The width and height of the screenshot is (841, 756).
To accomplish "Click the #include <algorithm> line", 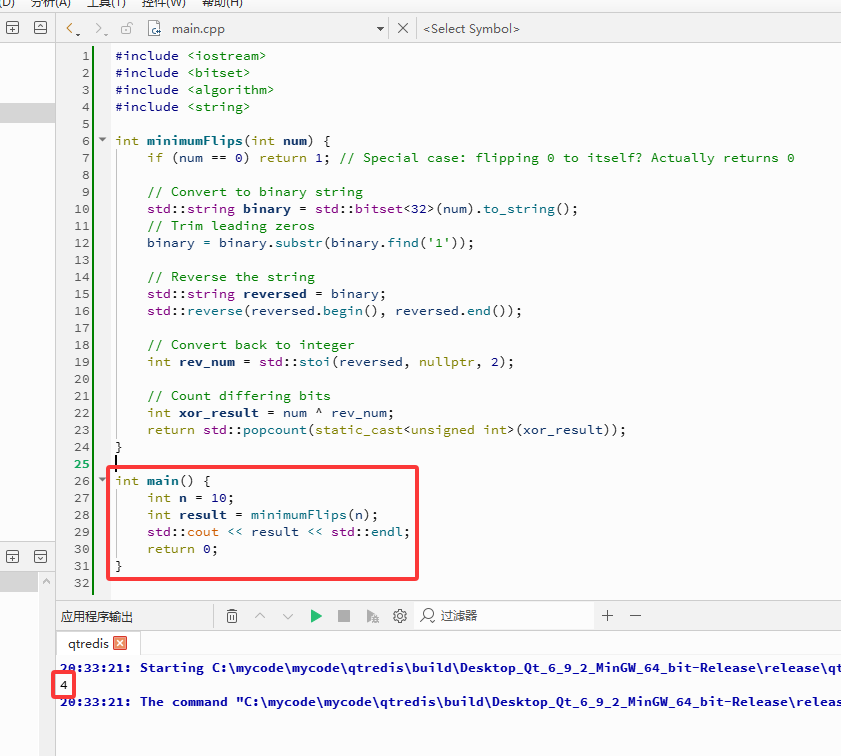I will pos(194,90).
